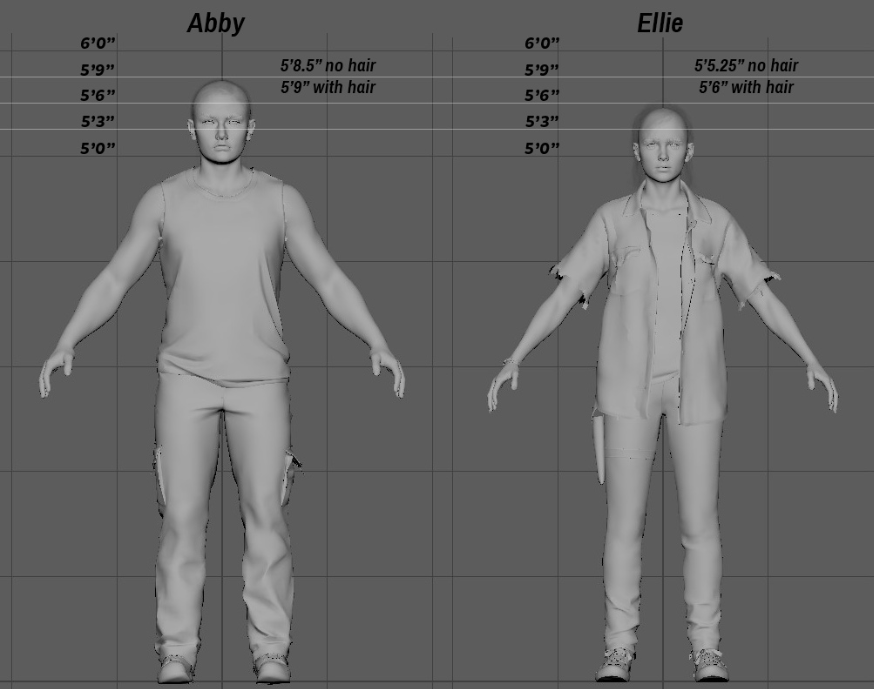
Task: Click the 6'0" scale mark in Ellie's chart
Action: (x=542, y=43)
